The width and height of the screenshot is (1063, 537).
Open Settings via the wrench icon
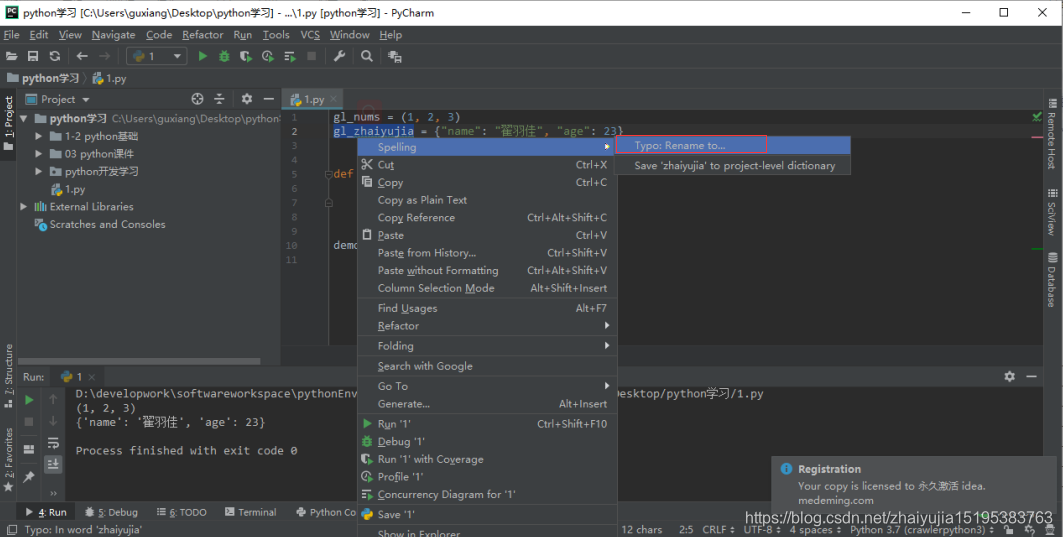pos(339,56)
